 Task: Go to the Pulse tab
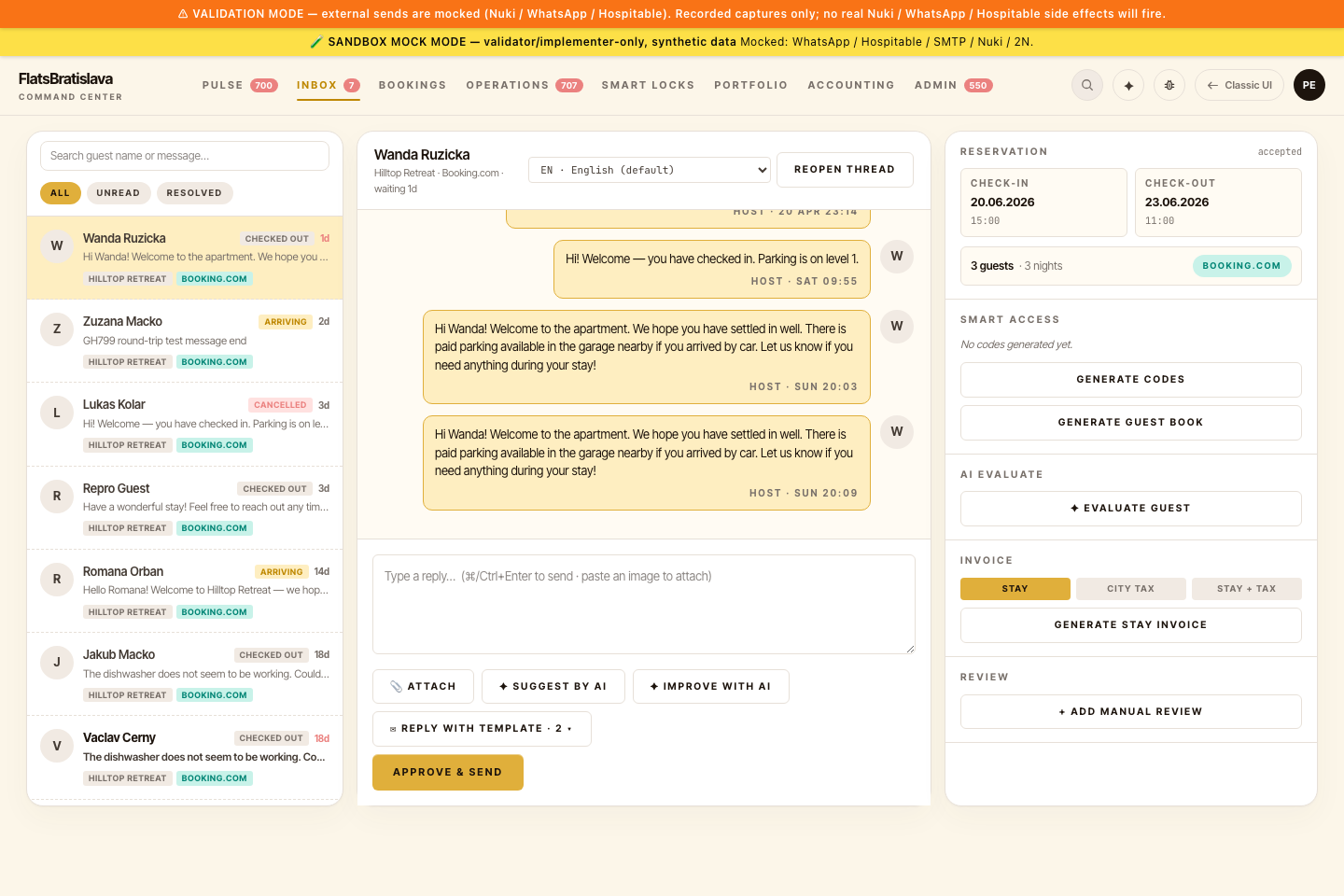240,85
